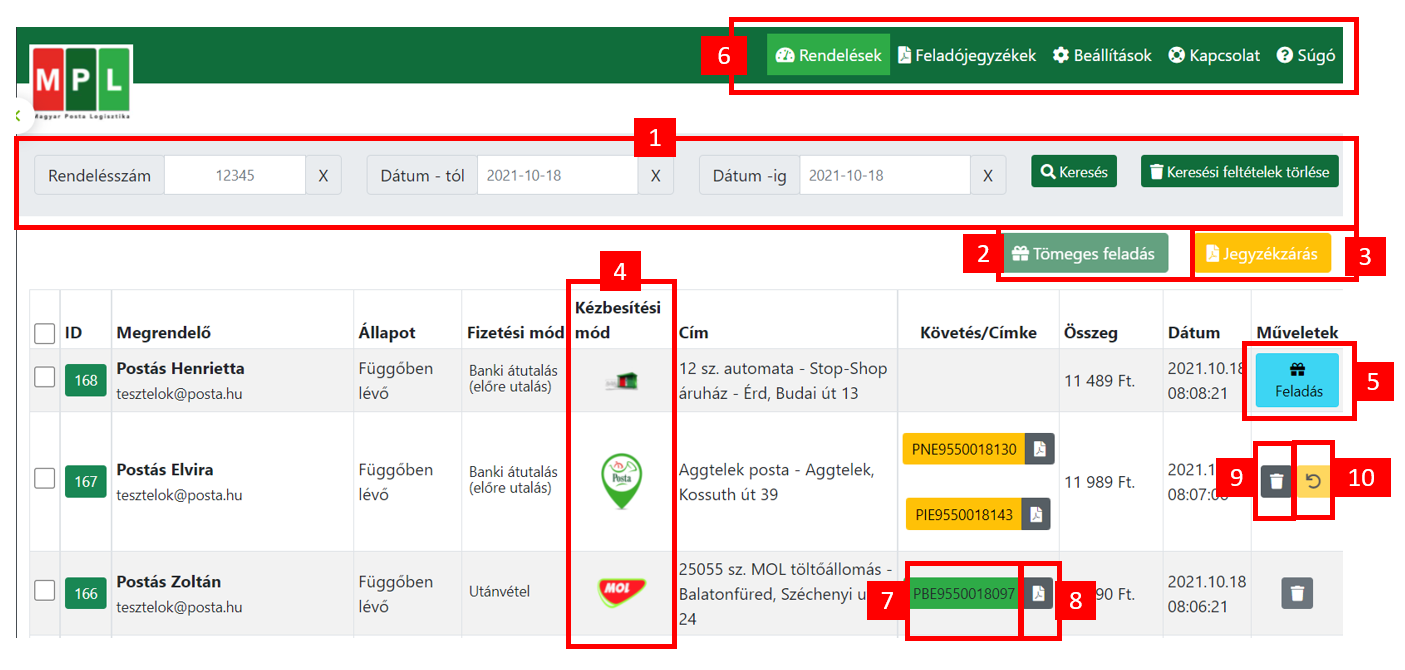Check the box for Postás Elvira order
The width and height of the screenshot is (1405, 670).
point(45,479)
